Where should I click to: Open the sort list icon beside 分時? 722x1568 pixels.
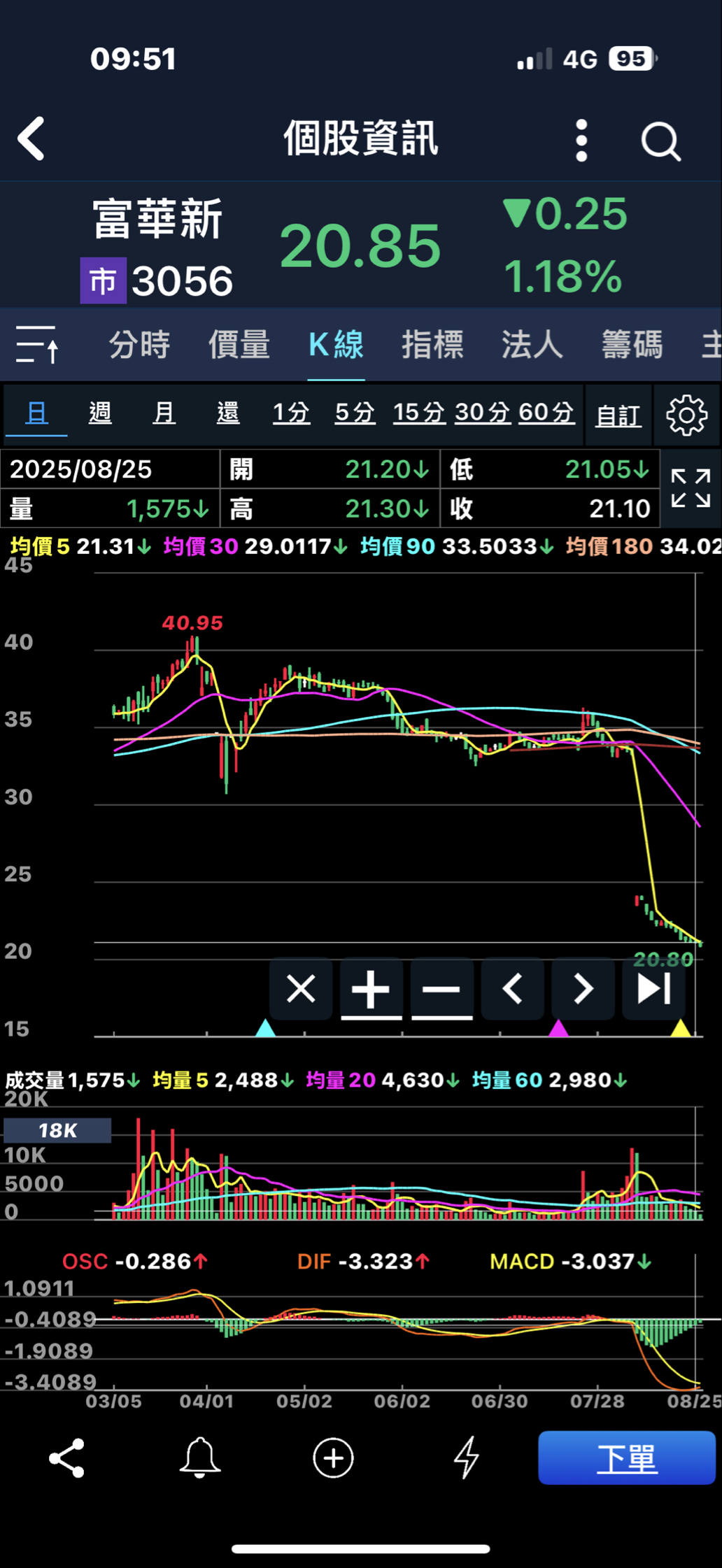[38, 344]
